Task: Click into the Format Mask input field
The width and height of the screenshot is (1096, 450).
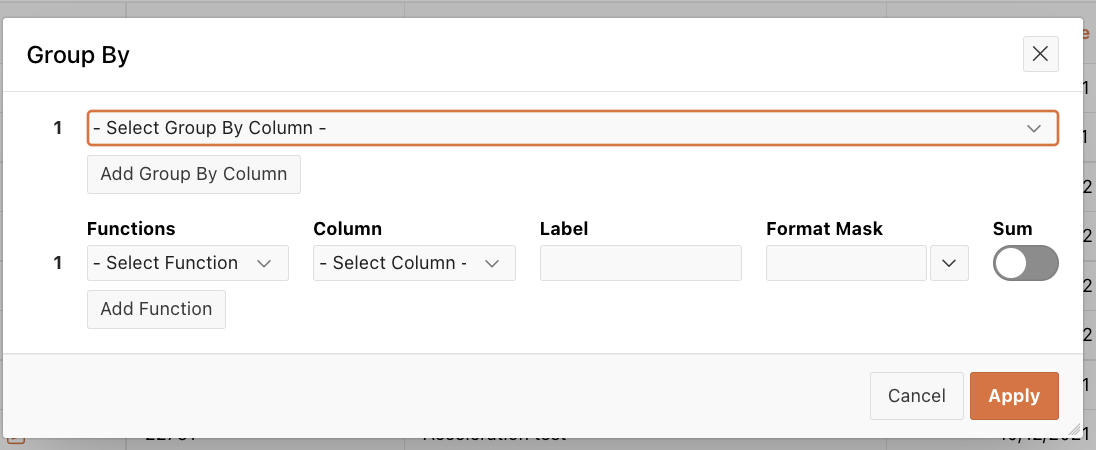Action: click(846, 263)
